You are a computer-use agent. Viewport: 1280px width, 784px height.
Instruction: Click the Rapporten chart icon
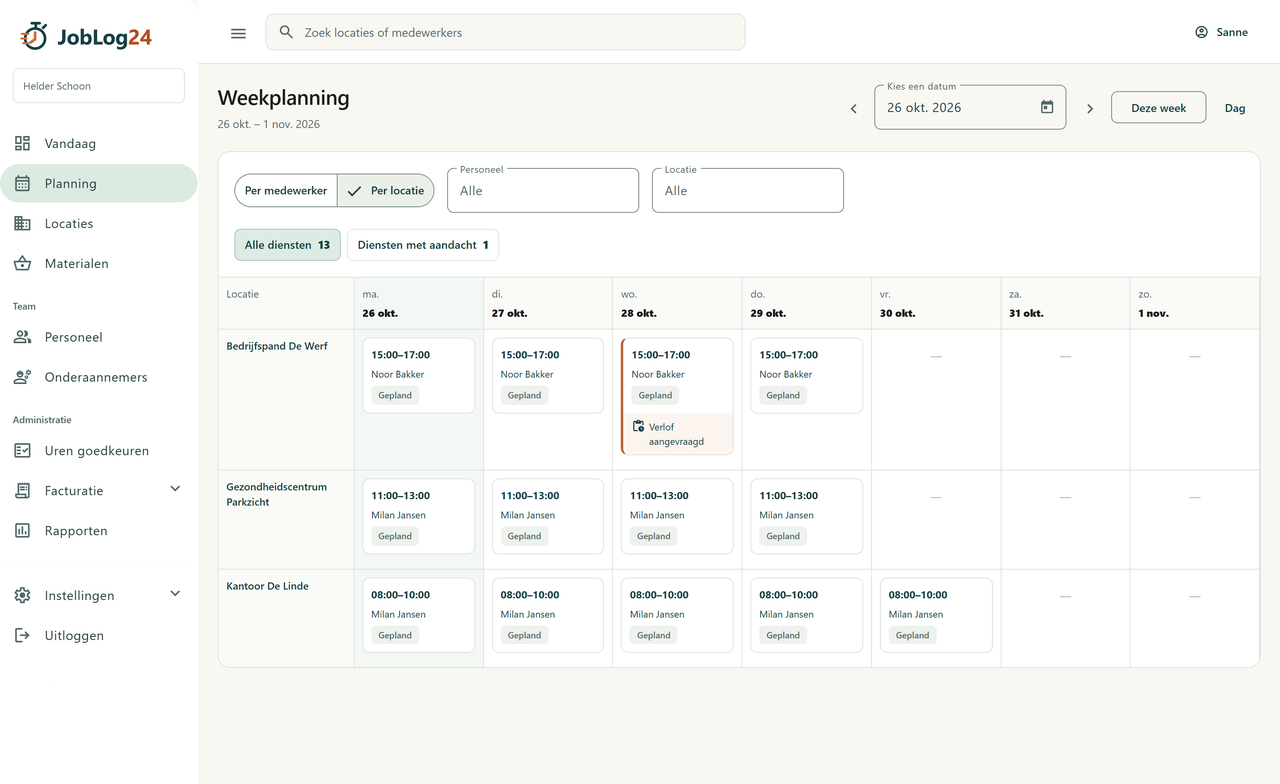tap(22, 531)
